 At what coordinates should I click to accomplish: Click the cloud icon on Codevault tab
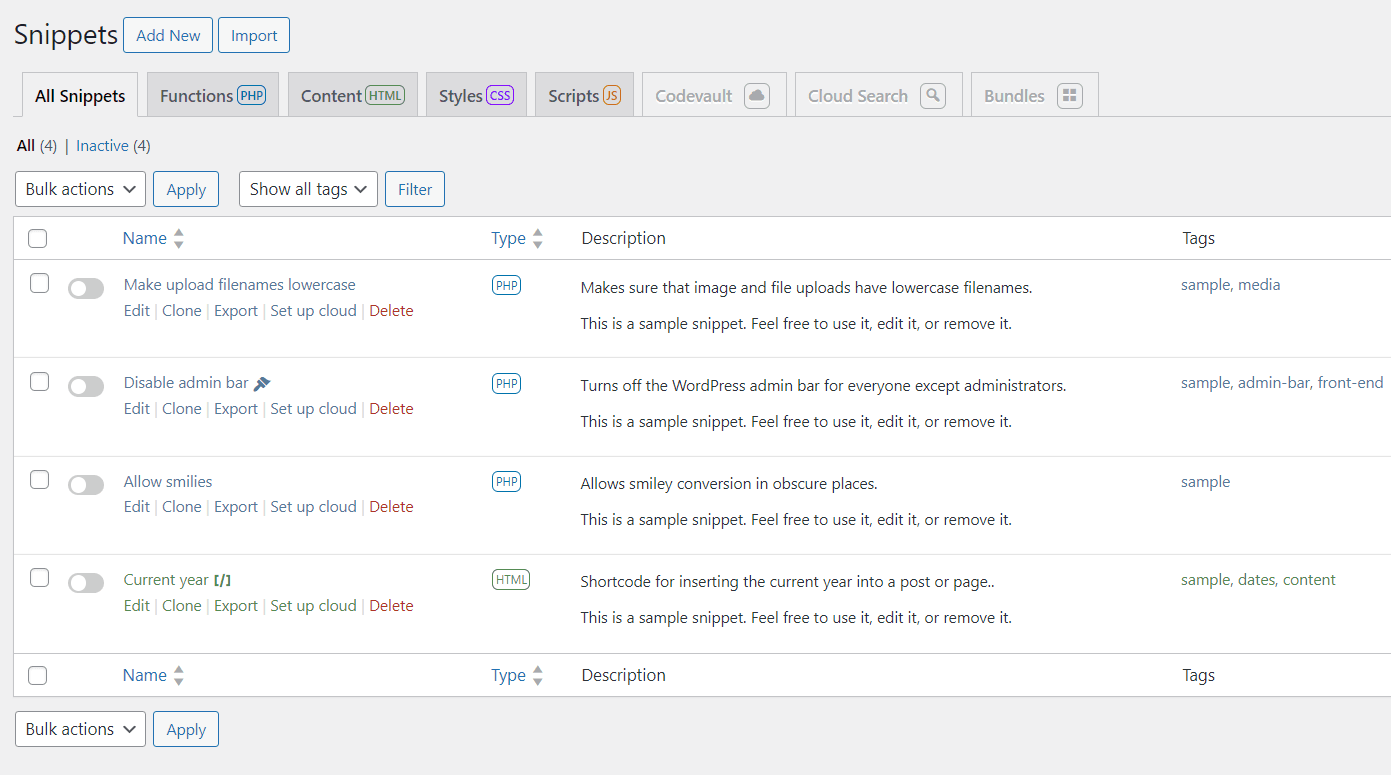point(757,96)
